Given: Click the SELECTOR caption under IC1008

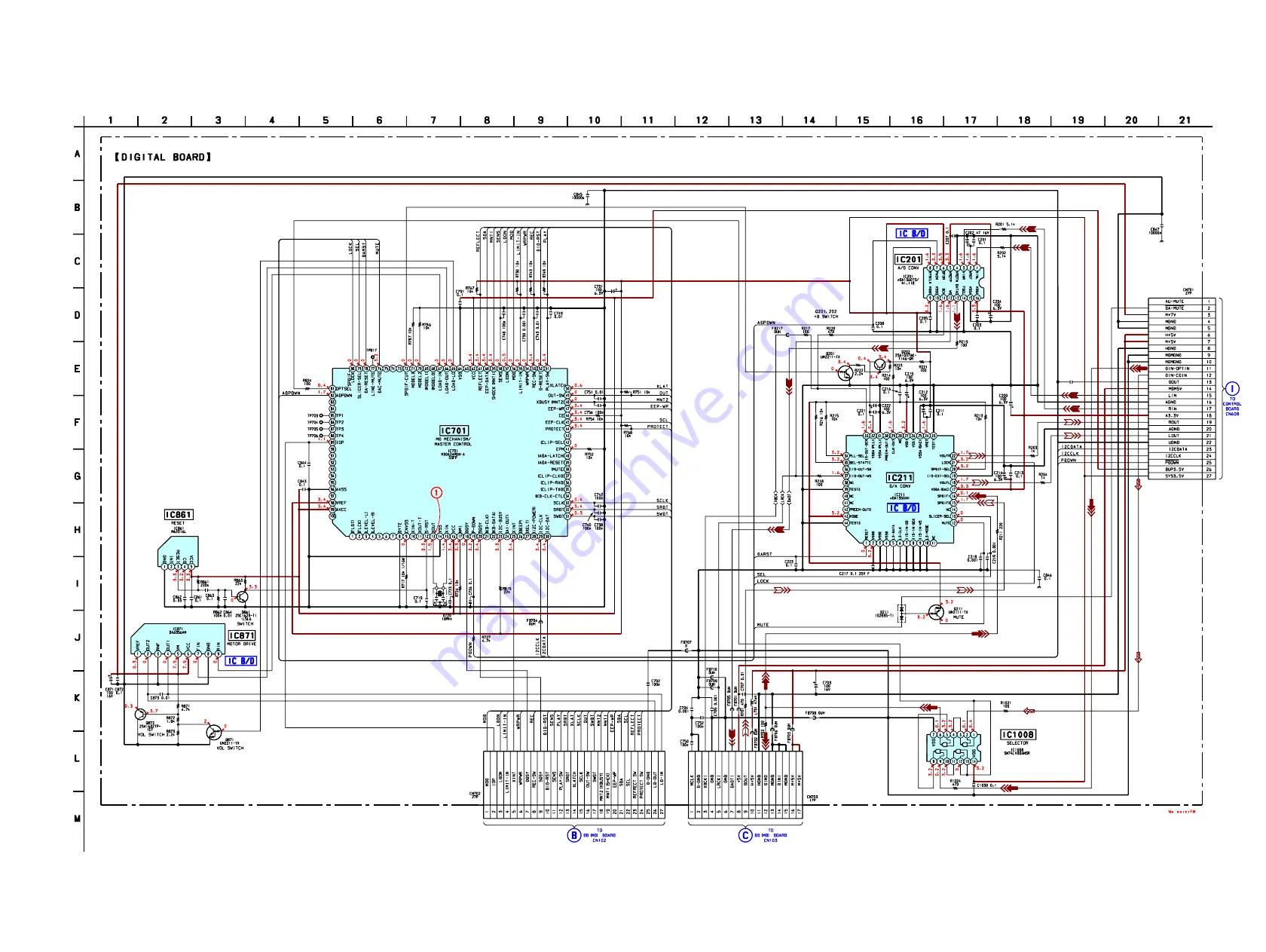Looking at the screenshot, I should 1017,743.
